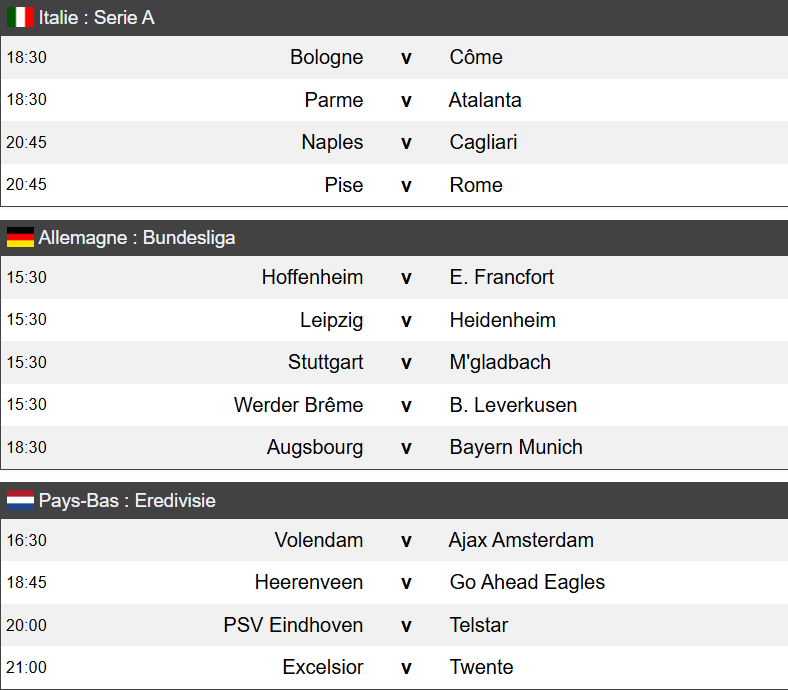
Task: Open the Stuttgart v M'gladbach match
Action: click(x=394, y=362)
